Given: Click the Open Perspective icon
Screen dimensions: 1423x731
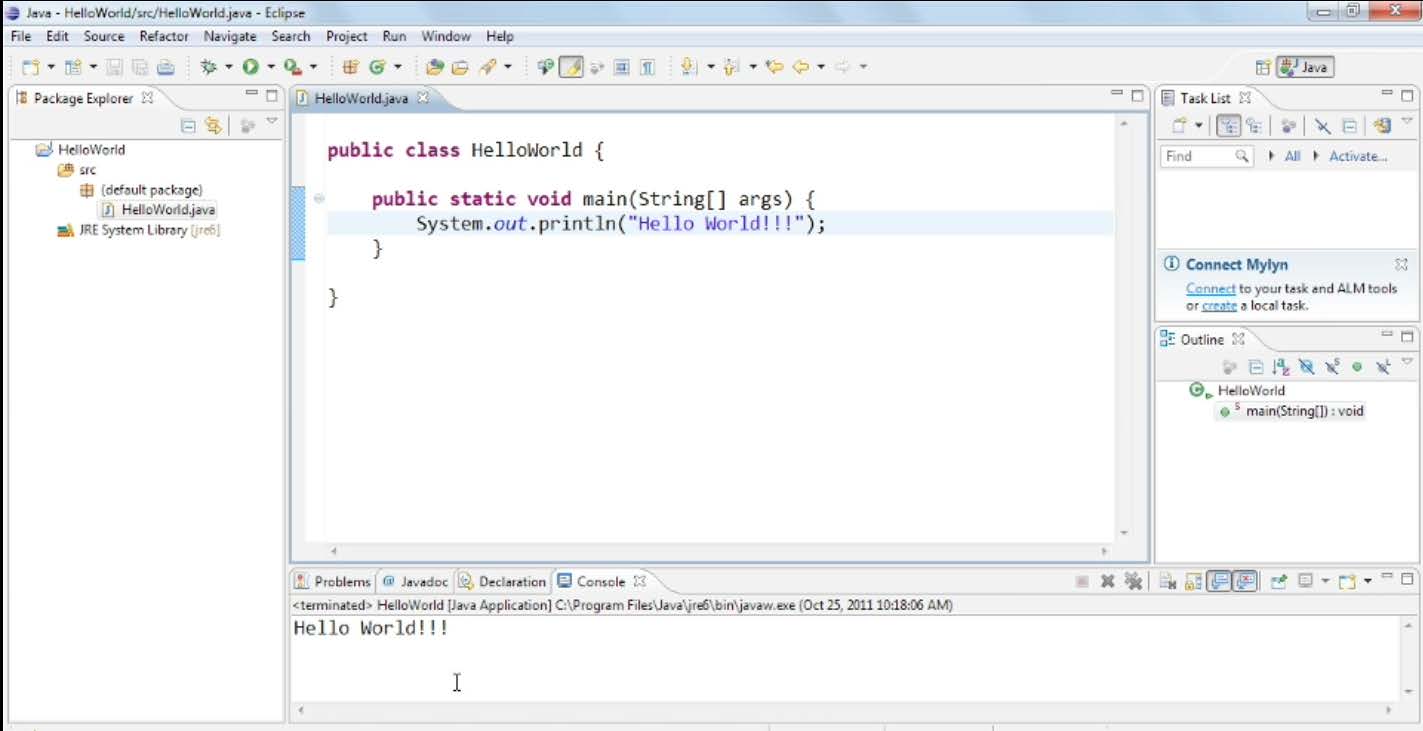Looking at the screenshot, I should pos(1263,67).
